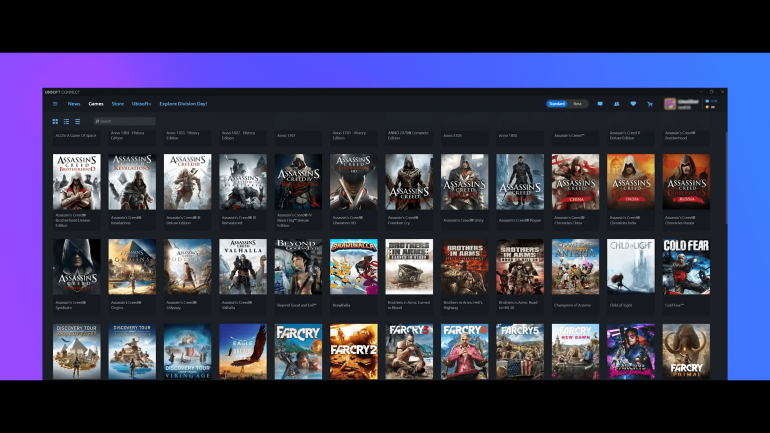
Task: Open Assassin's Creed Origins cover
Action: (x=132, y=267)
